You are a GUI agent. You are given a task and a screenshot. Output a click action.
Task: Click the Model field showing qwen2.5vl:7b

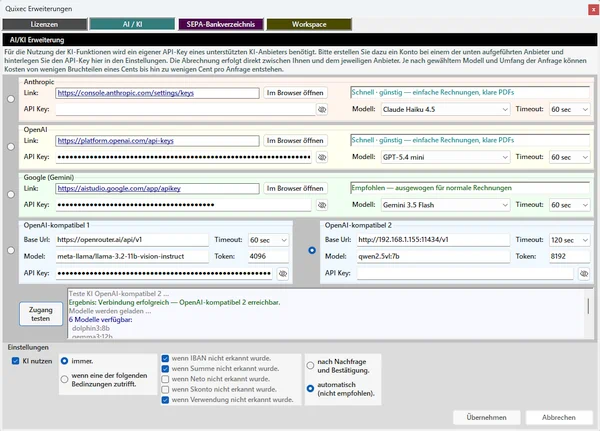tap(433, 256)
